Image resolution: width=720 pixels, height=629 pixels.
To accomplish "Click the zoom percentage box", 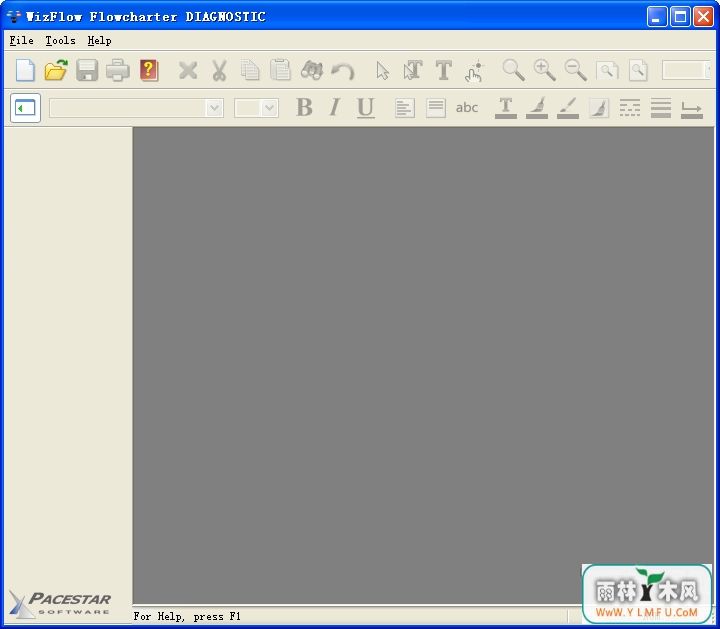I will pos(686,70).
